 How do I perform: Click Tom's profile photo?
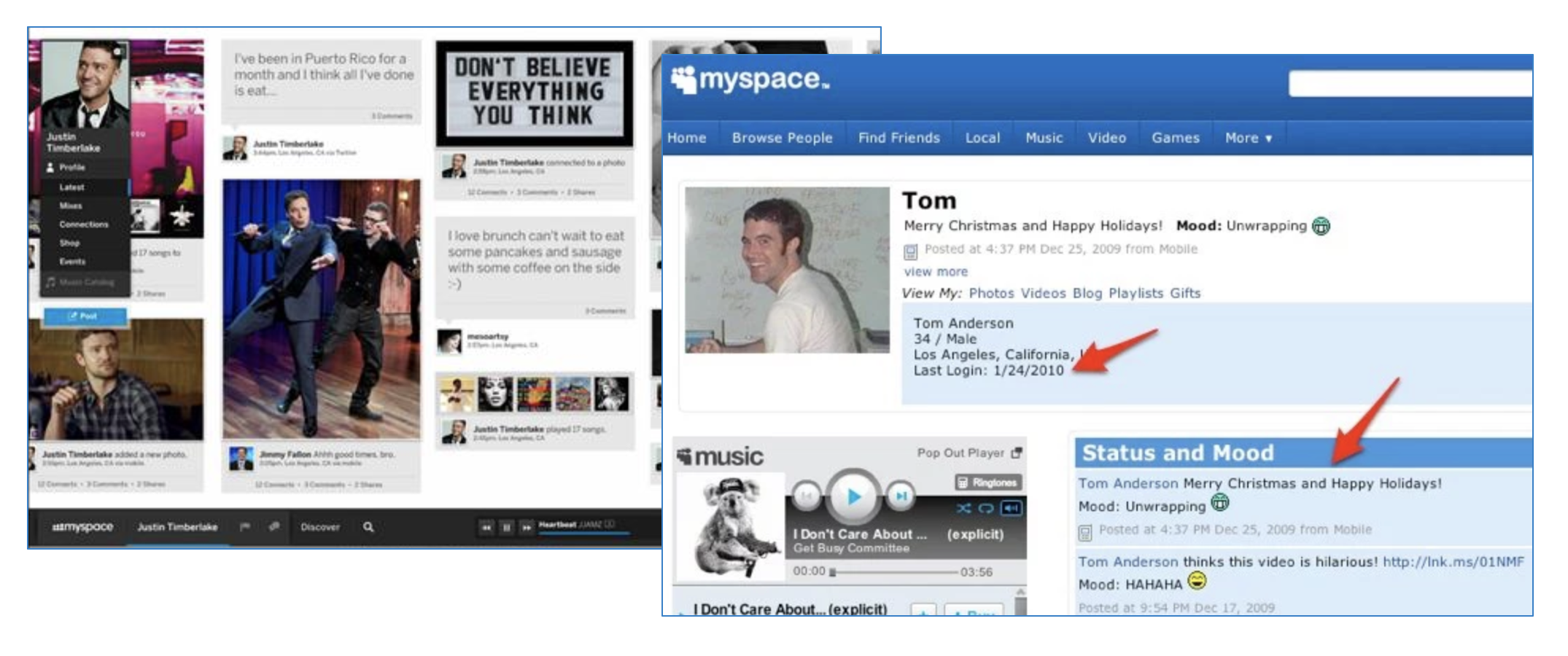[x=787, y=270]
